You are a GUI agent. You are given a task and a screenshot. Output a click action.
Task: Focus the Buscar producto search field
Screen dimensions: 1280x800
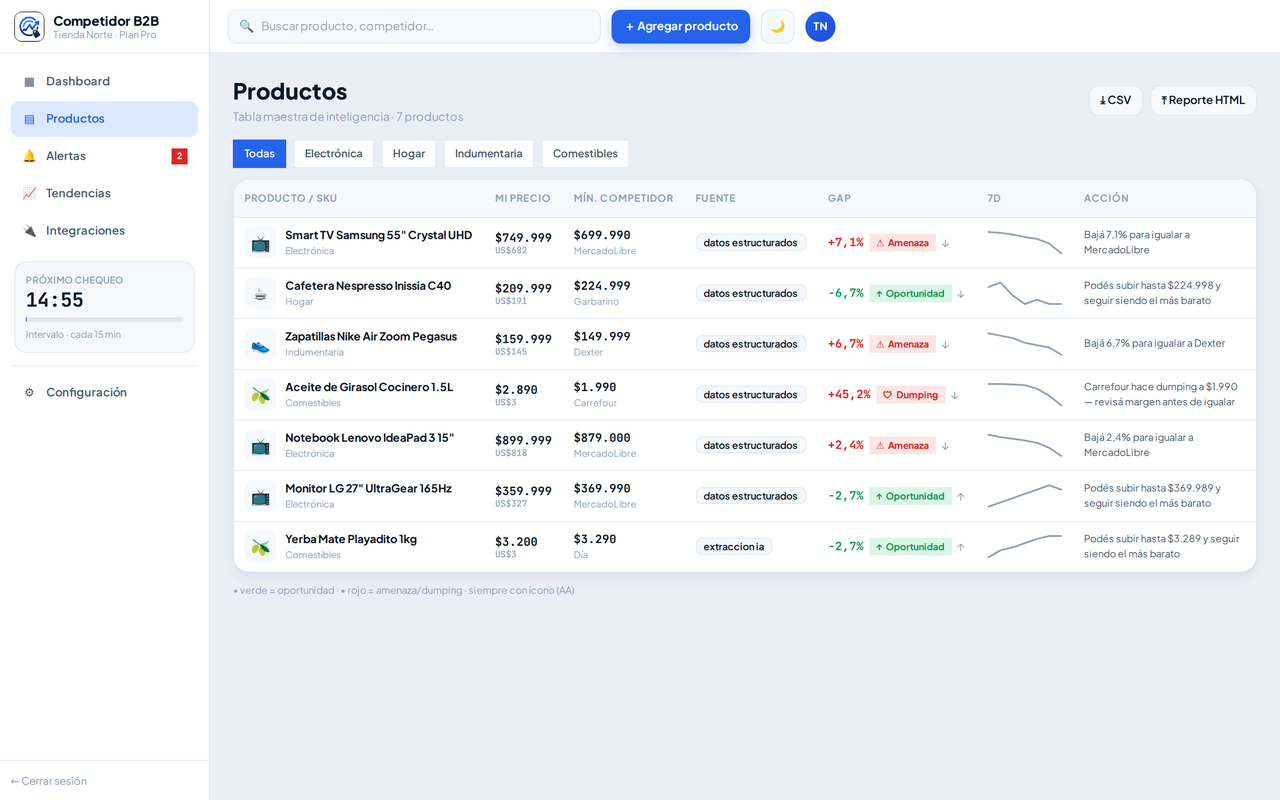[414, 27]
